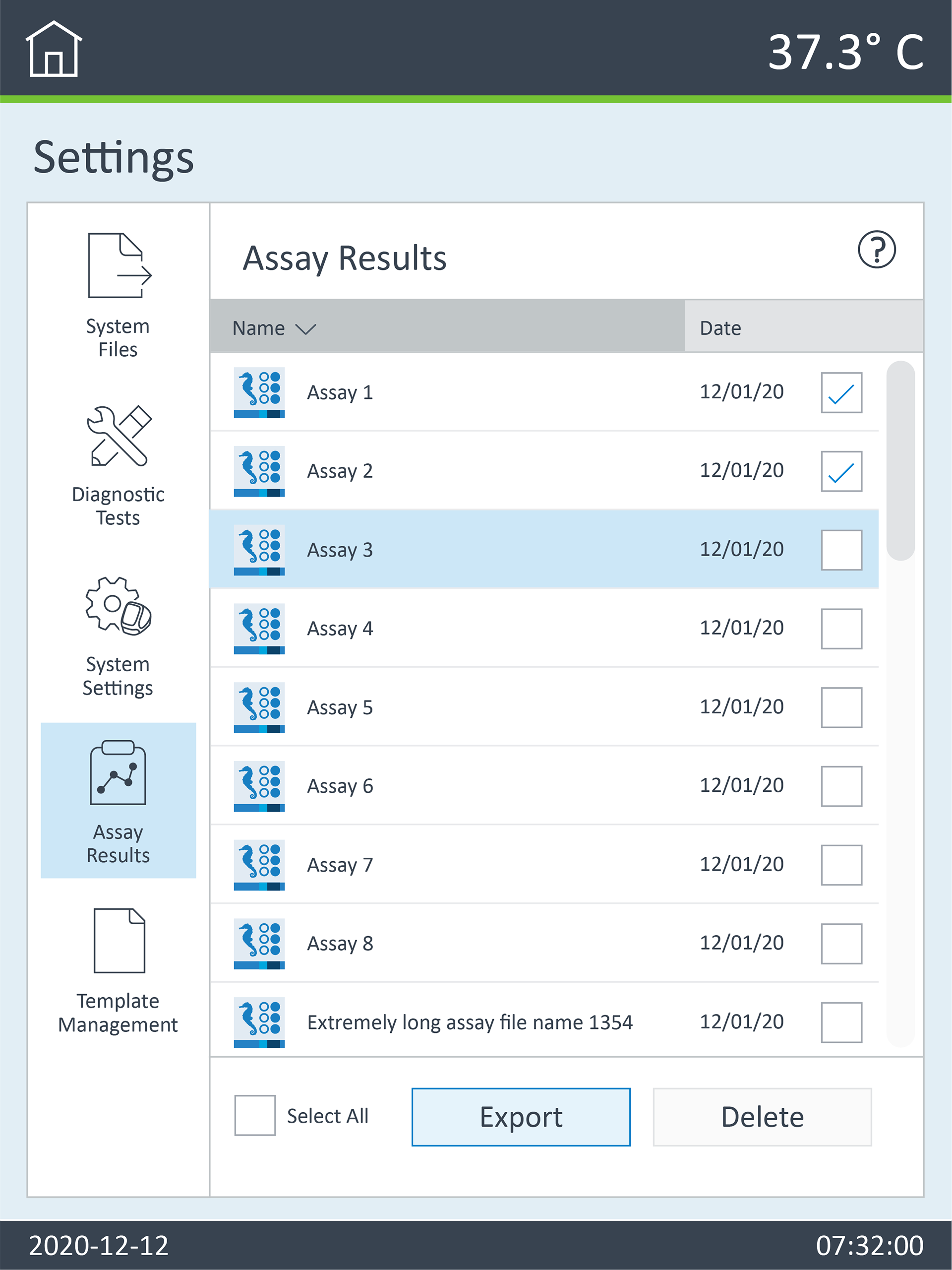Go to the Home screen icon
The height and width of the screenshot is (1270, 952).
coord(54,49)
